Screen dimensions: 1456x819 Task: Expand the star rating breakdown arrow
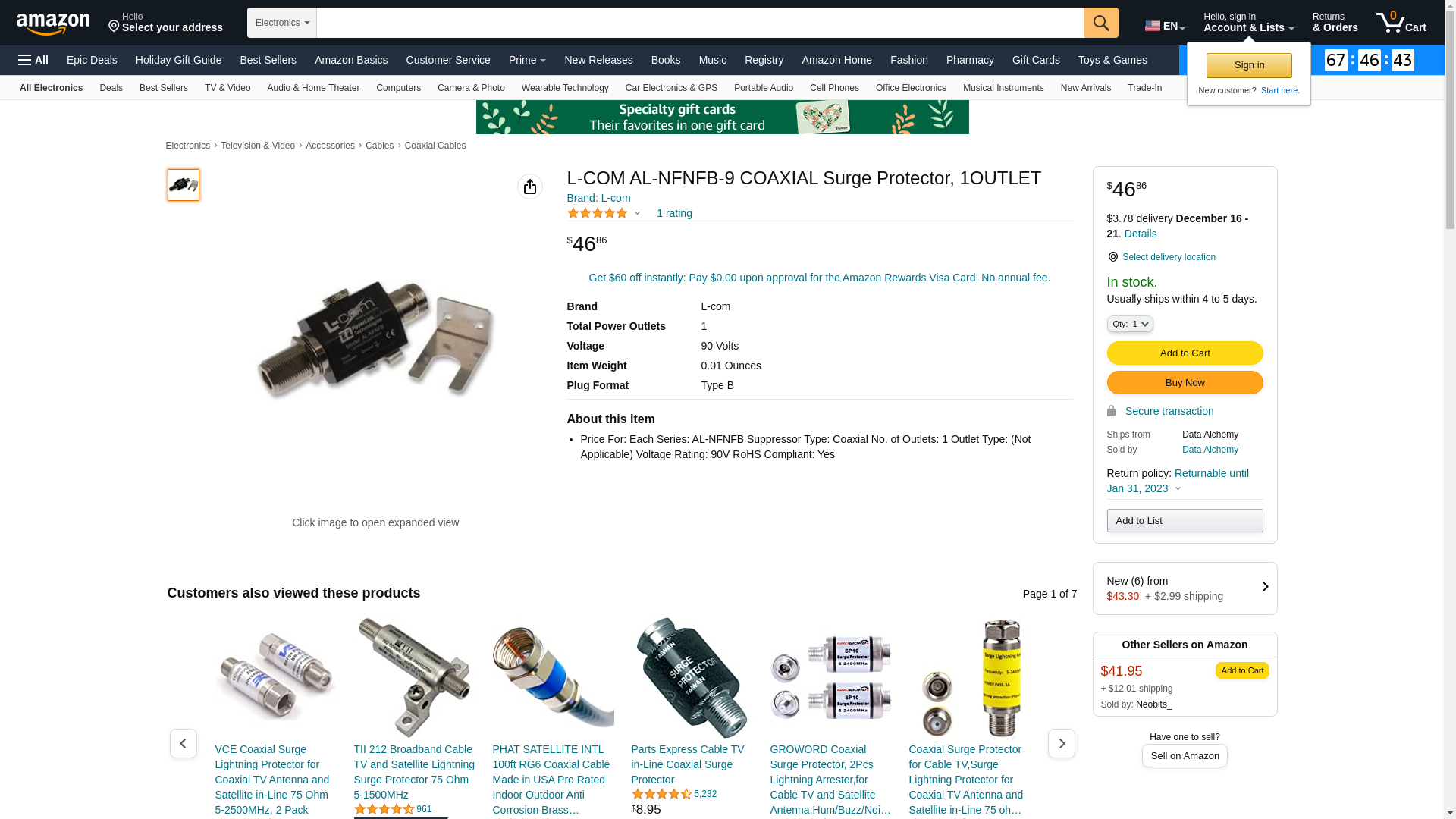(637, 214)
